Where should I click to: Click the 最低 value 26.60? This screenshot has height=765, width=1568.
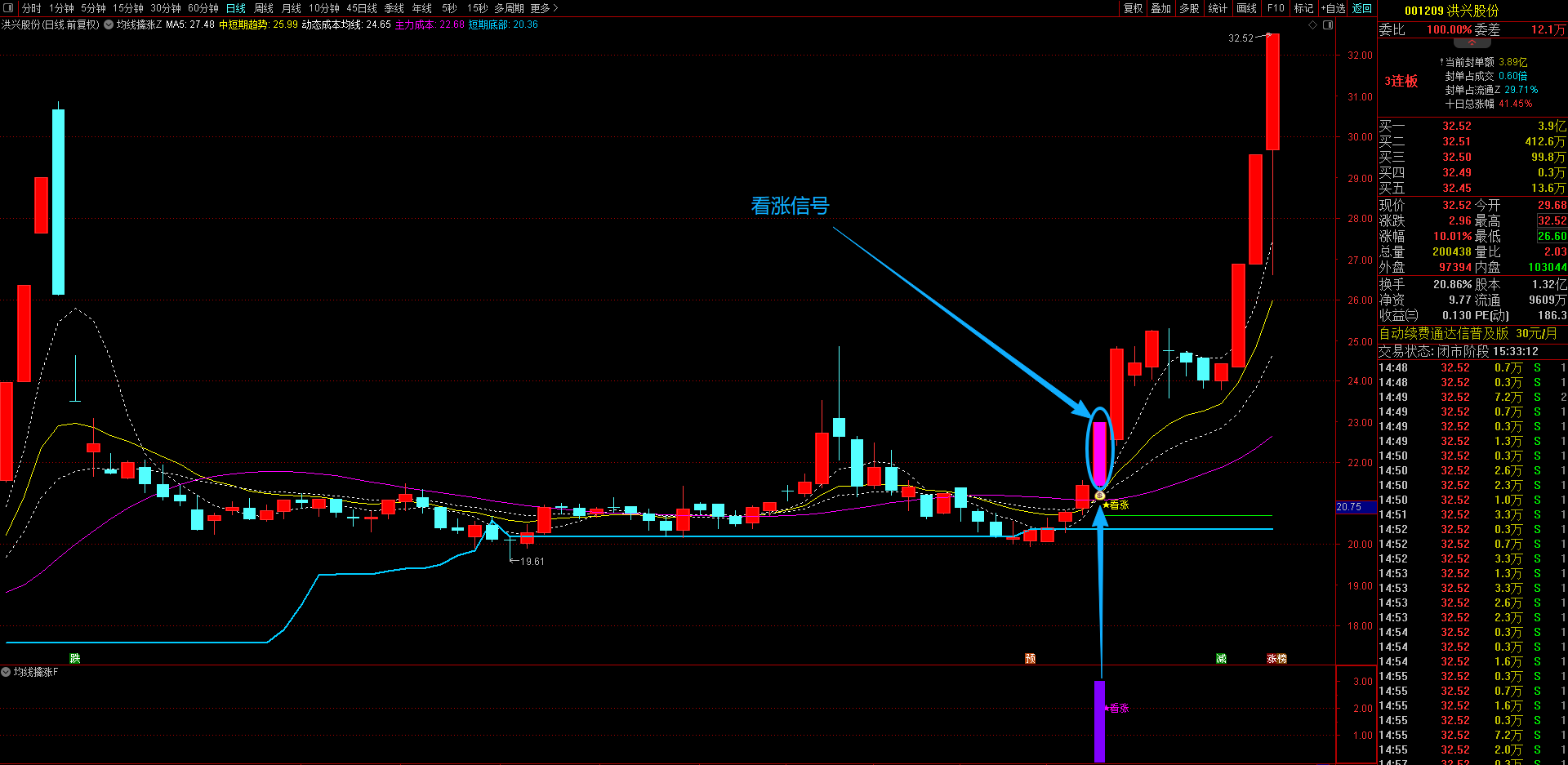1552,236
